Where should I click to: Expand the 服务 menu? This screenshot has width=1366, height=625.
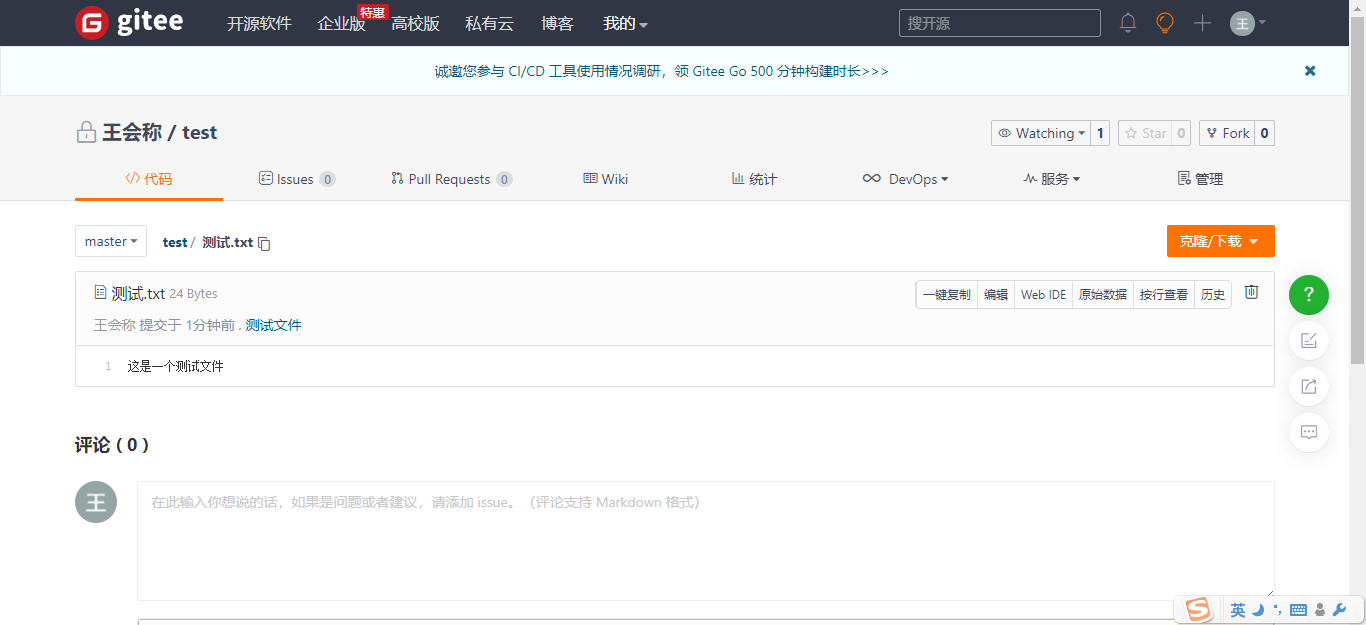click(x=1051, y=179)
